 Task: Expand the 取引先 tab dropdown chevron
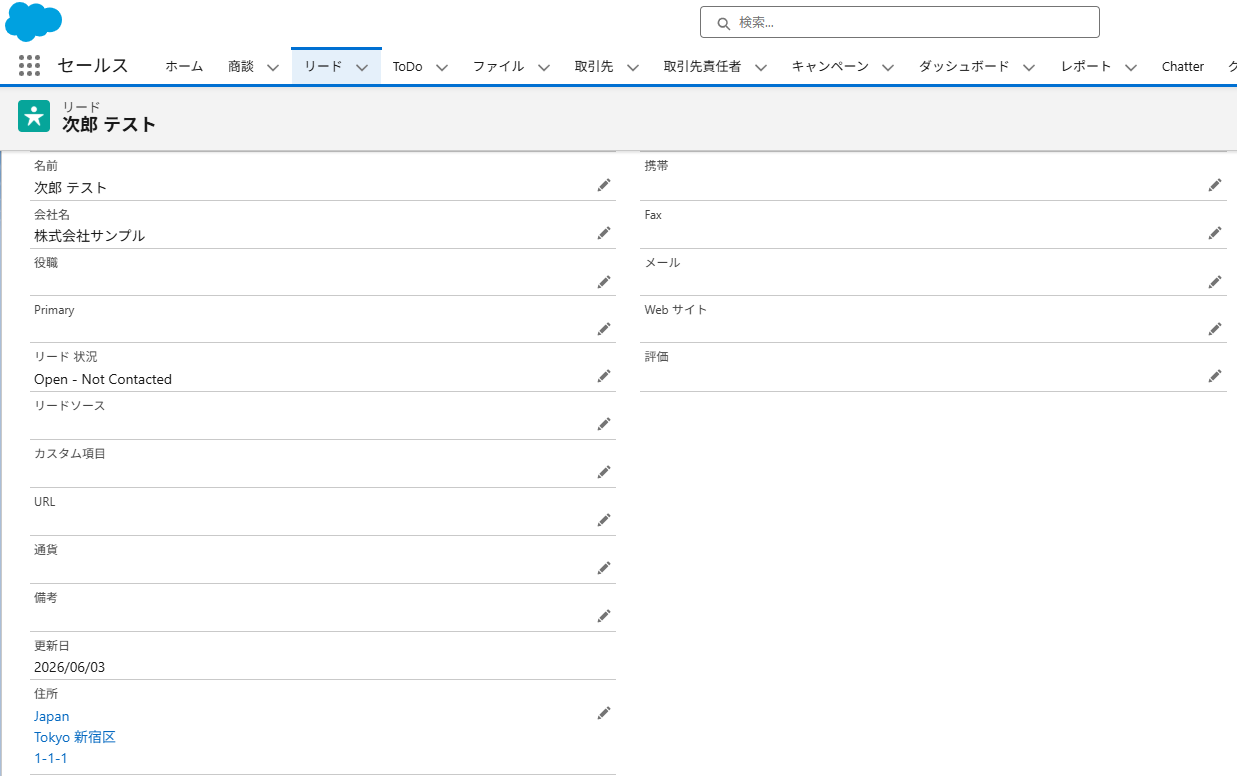(x=633, y=67)
